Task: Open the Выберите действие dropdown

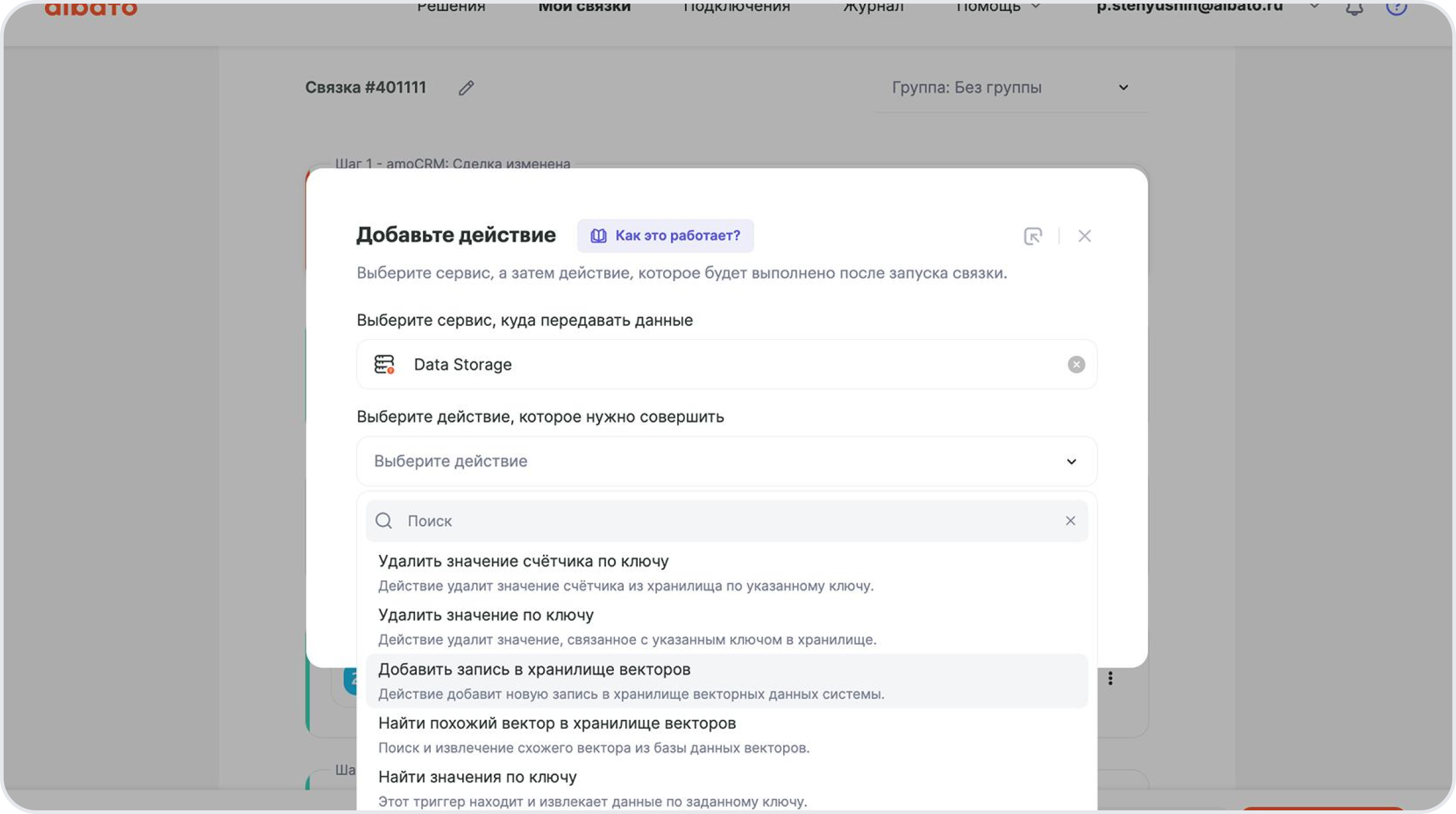Action: click(x=727, y=461)
